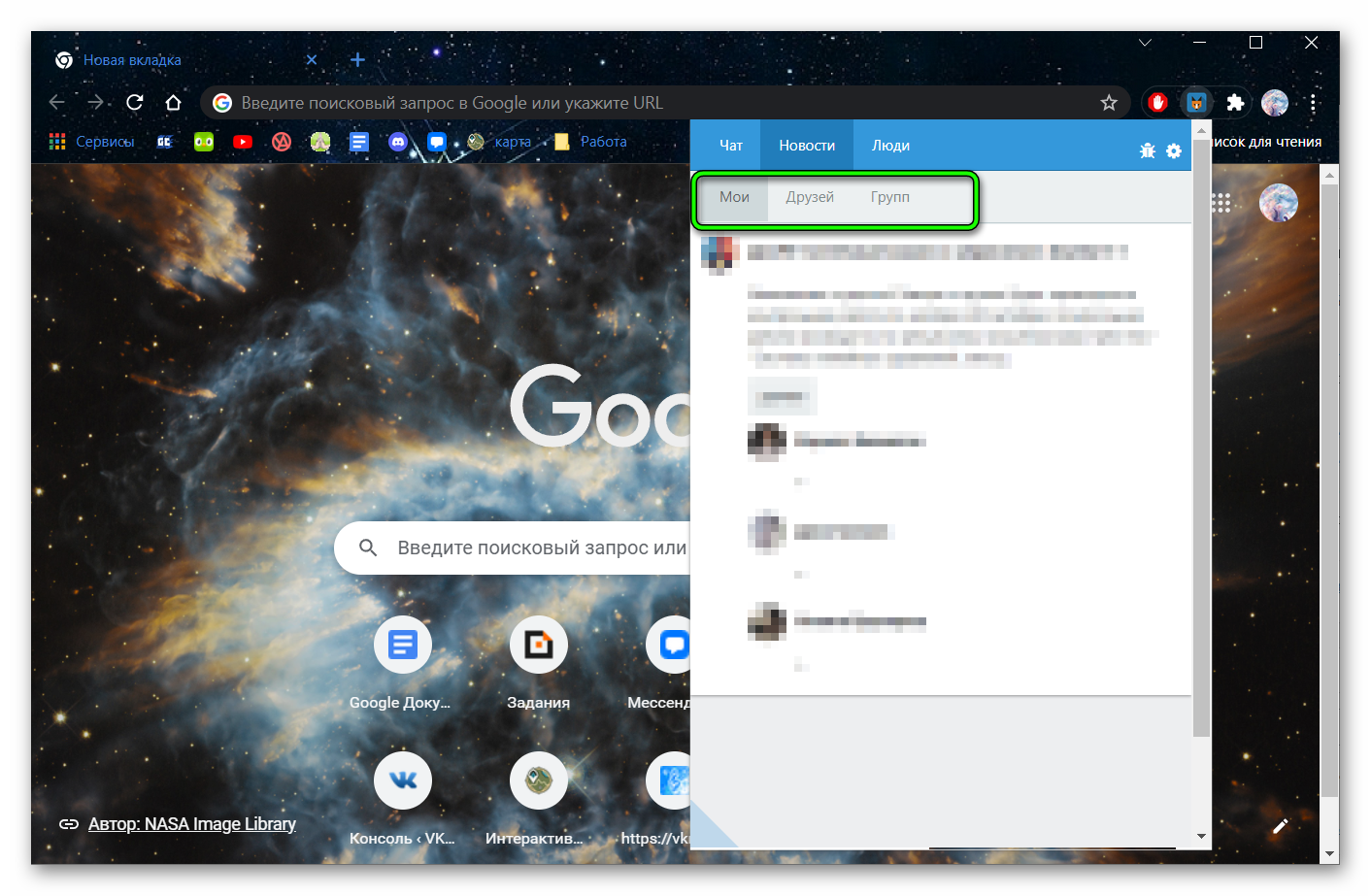Image resolution: width=1371 pixels, height=896 pixels.
Task: Click the AdBlock stop-hand extension icon
Action: coord(1157,103)
